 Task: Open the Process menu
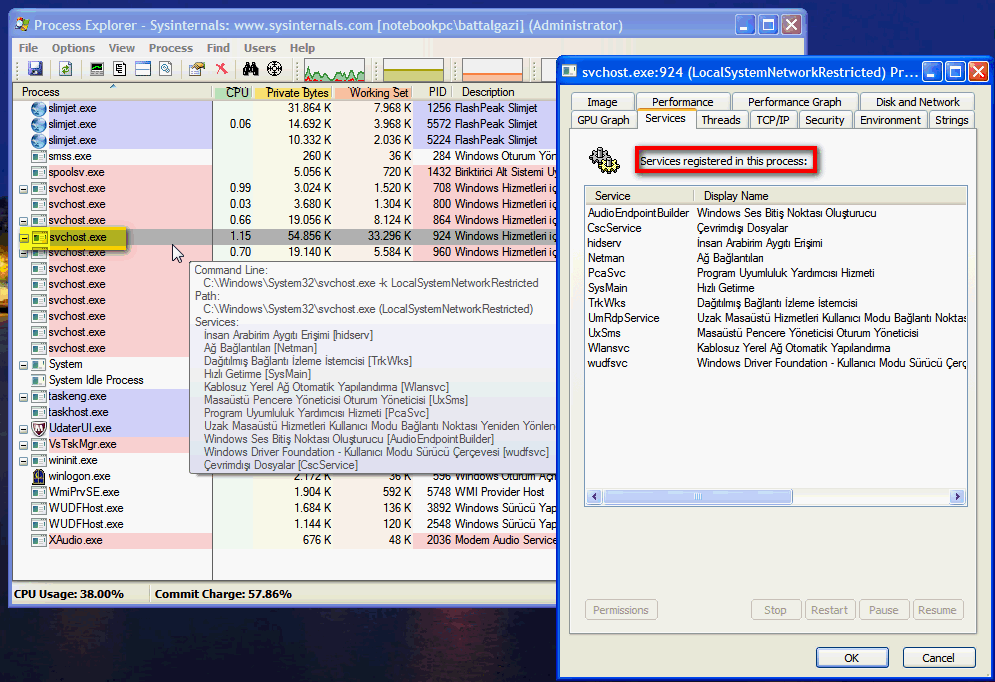(171, 48)
